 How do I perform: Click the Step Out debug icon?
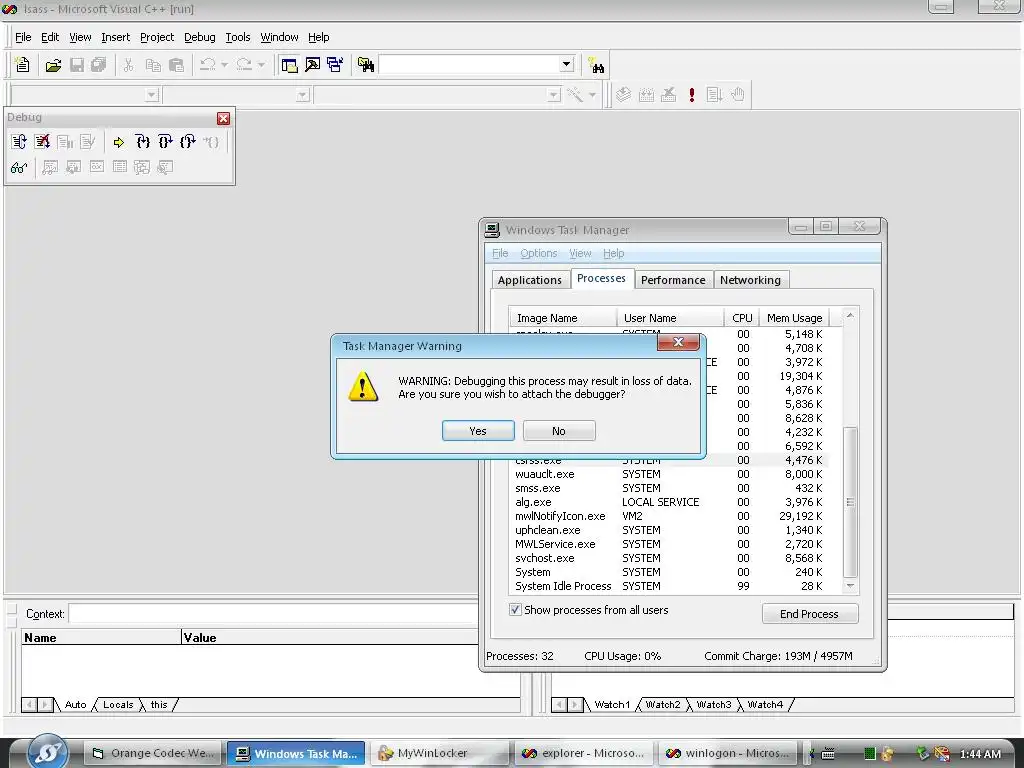coord(188,142)
